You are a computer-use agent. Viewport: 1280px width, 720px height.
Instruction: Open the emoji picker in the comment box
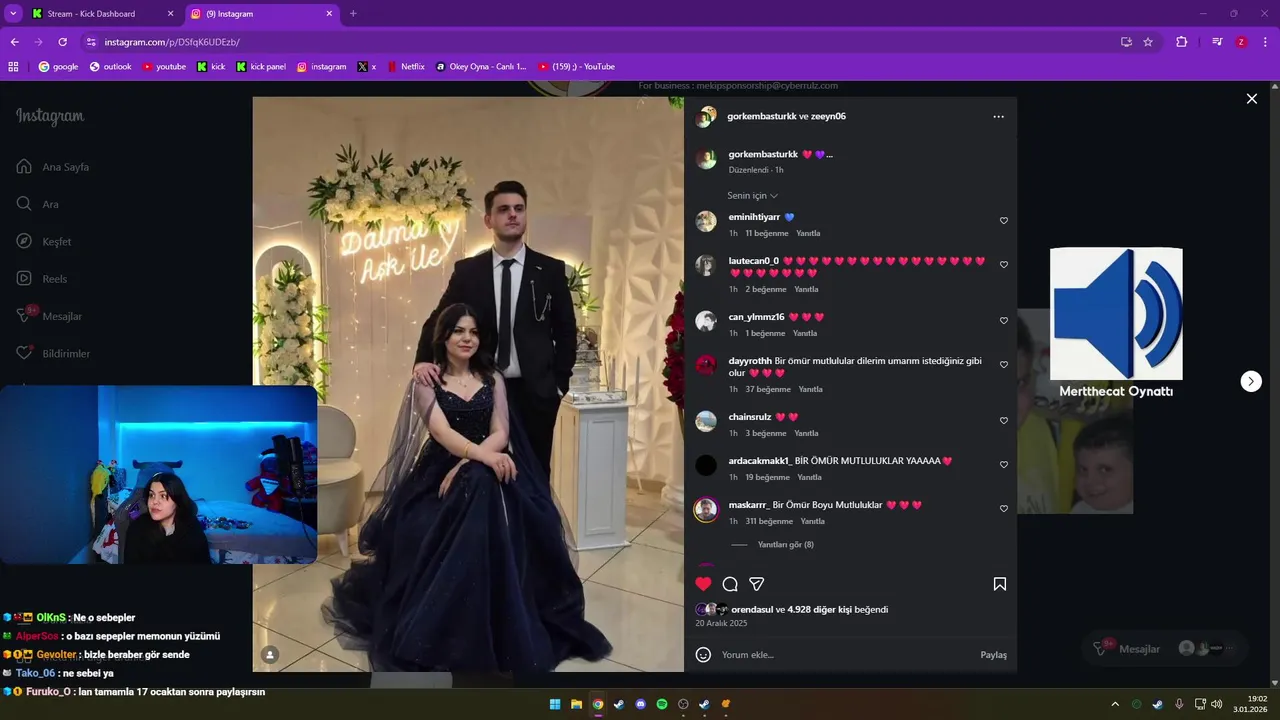pyautogui.click(x=703, y=655)
